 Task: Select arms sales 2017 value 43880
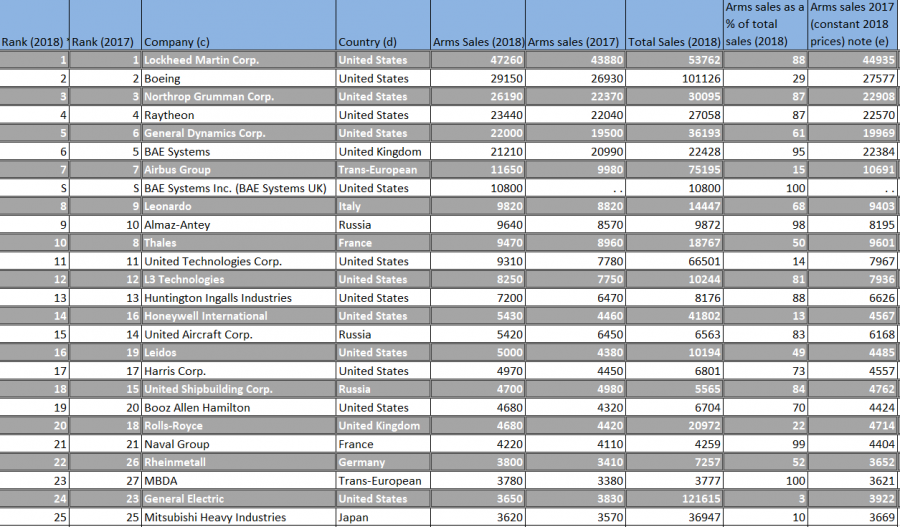coord(576,60)
